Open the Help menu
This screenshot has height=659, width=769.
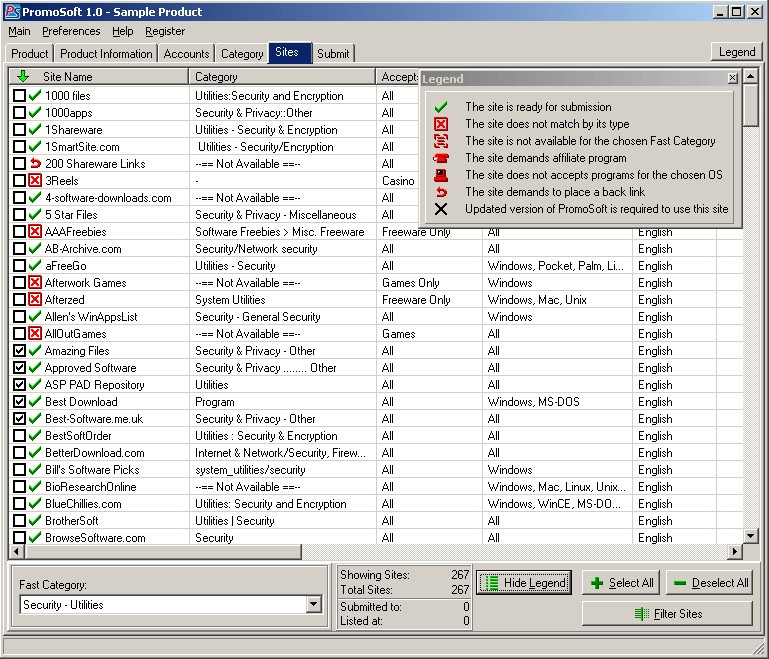click(123, 31)
